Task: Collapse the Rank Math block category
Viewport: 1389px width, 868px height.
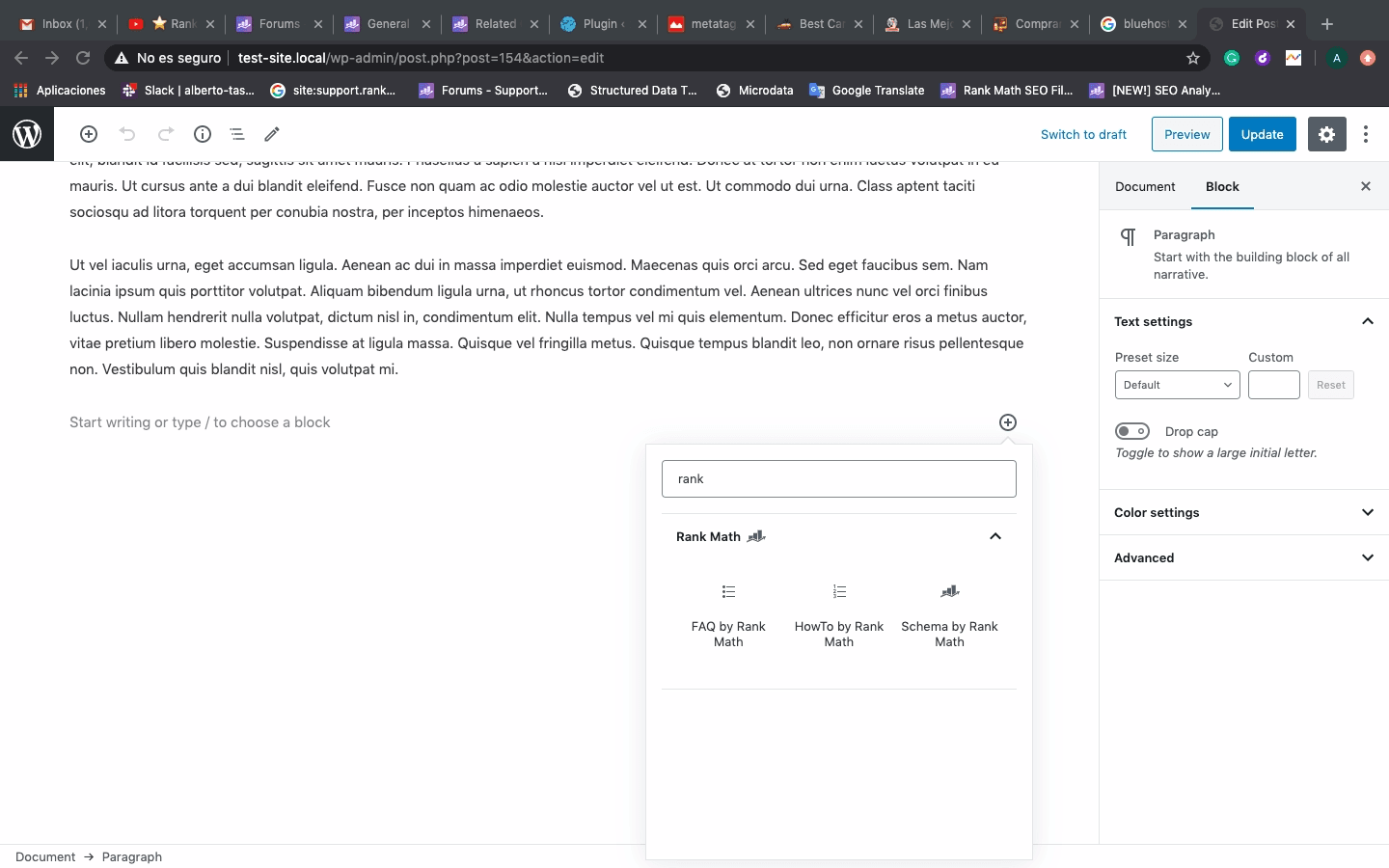Action: tap(995, 536)
